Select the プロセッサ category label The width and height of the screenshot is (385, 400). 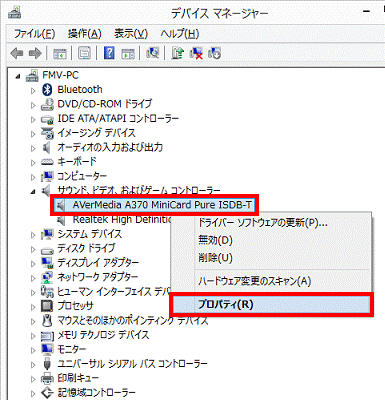pos(75,306)
